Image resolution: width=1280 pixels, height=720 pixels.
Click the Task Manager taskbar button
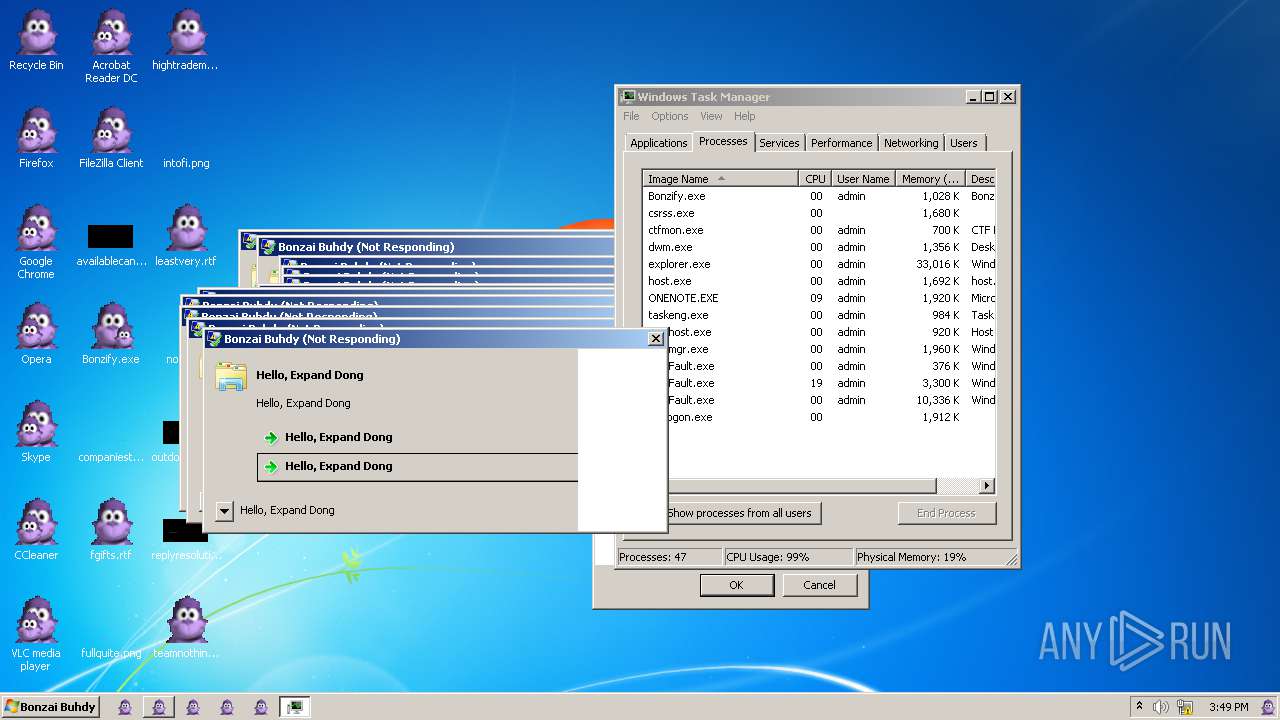click(x=294, y=707)
